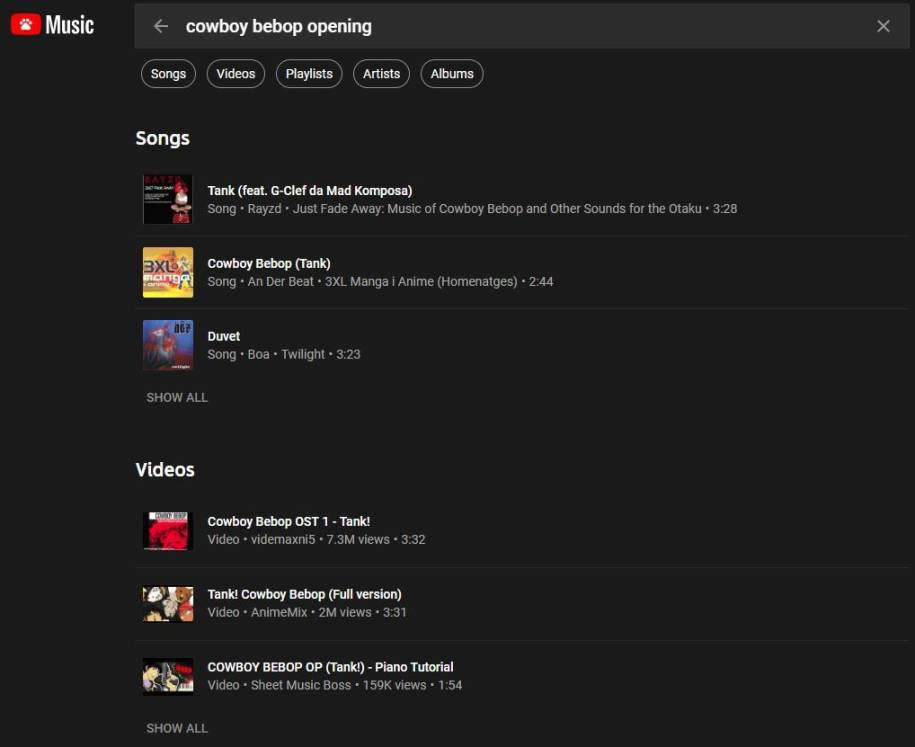This screenshot has width=915, height=747.
Task: Open song title Cowboy Bebop (Tank)
Action: 269,264
